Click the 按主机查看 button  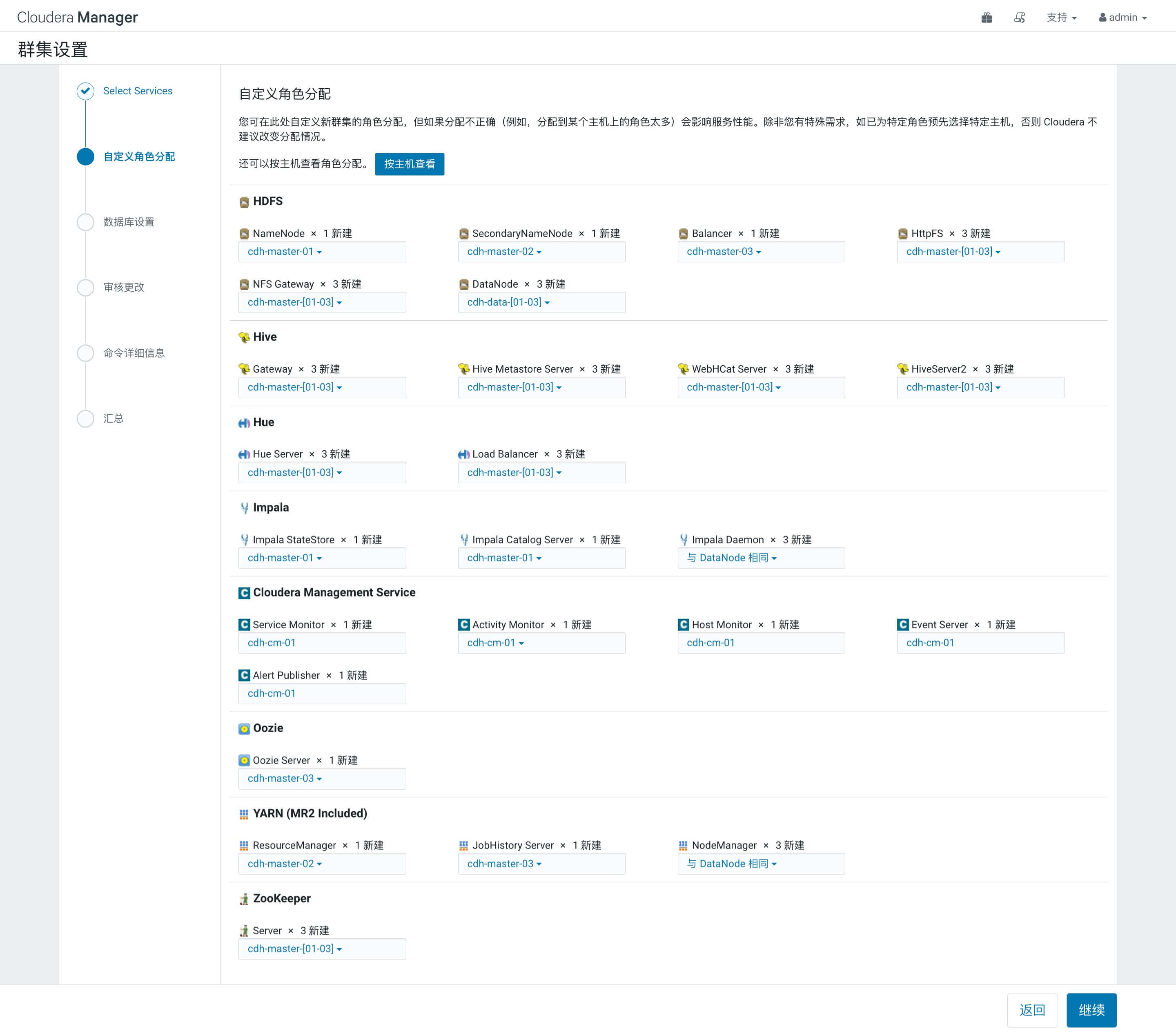click(409, 164)
